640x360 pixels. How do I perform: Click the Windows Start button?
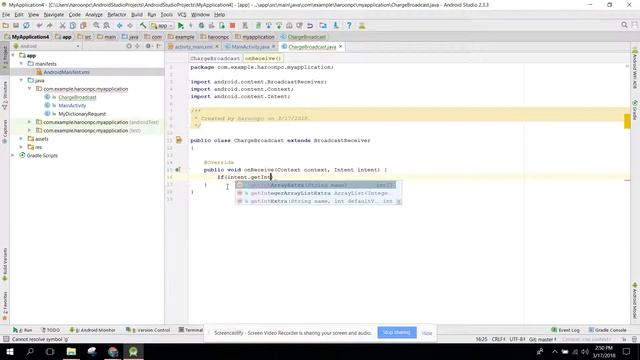click(x=9, y=351)
